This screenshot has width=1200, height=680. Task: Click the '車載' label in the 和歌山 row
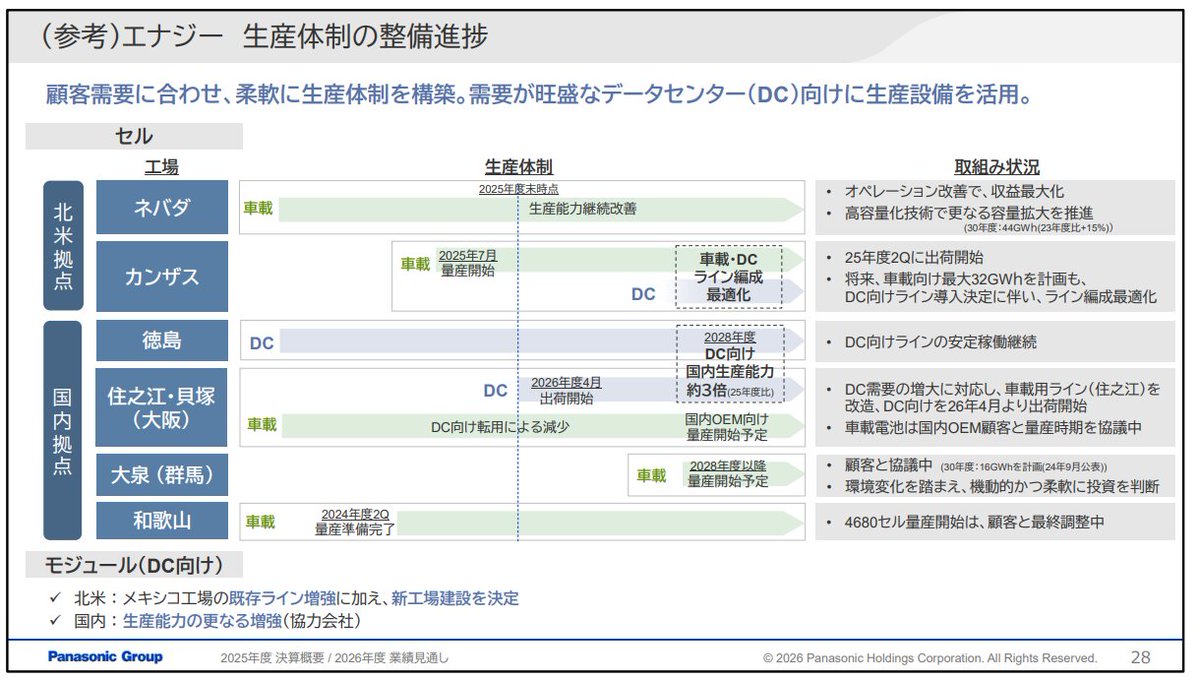261,522
